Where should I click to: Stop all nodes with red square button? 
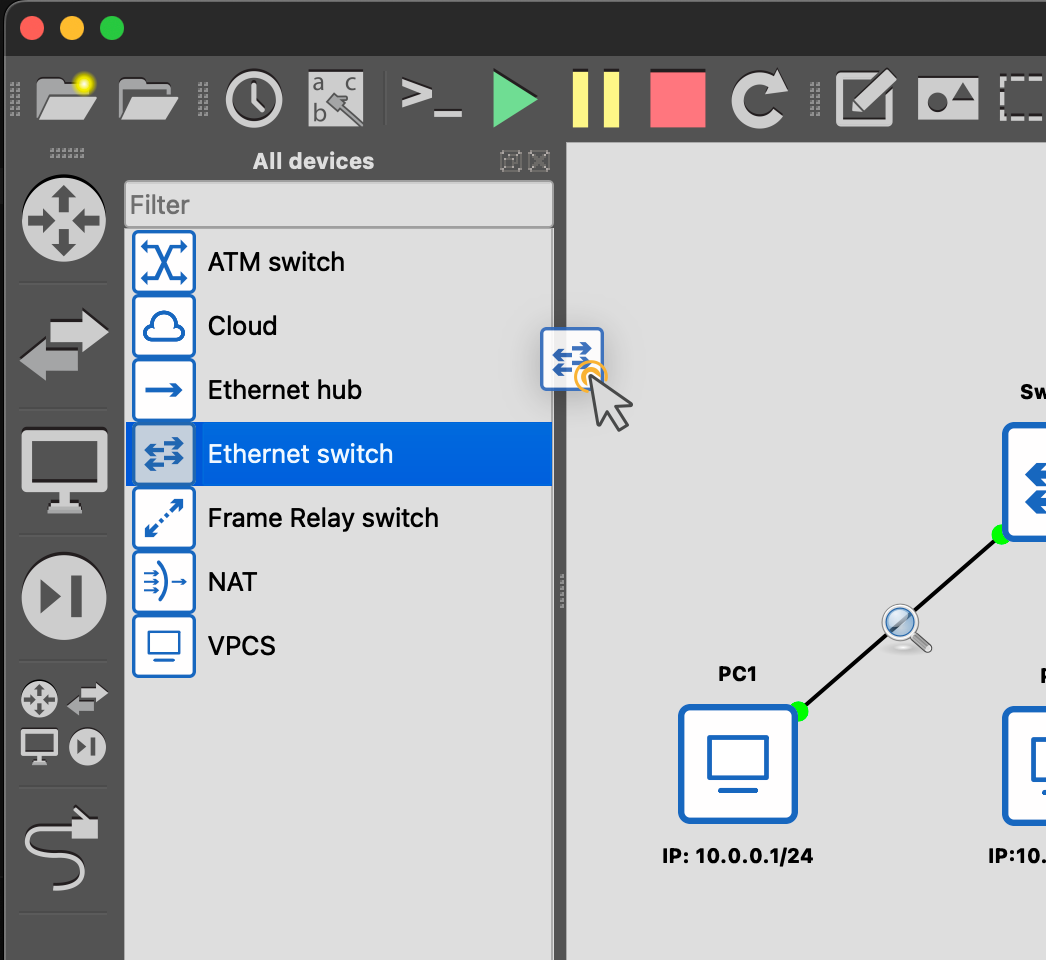point(677,98)
